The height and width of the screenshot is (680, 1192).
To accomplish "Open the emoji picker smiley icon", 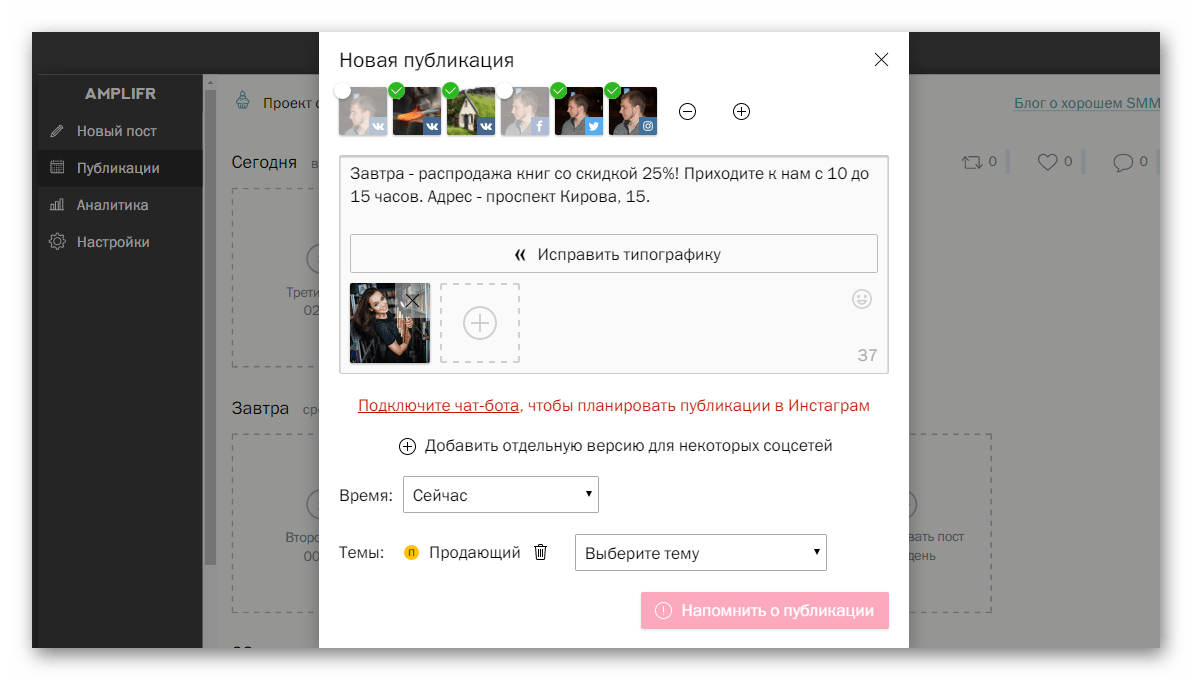I will [861, 298].
